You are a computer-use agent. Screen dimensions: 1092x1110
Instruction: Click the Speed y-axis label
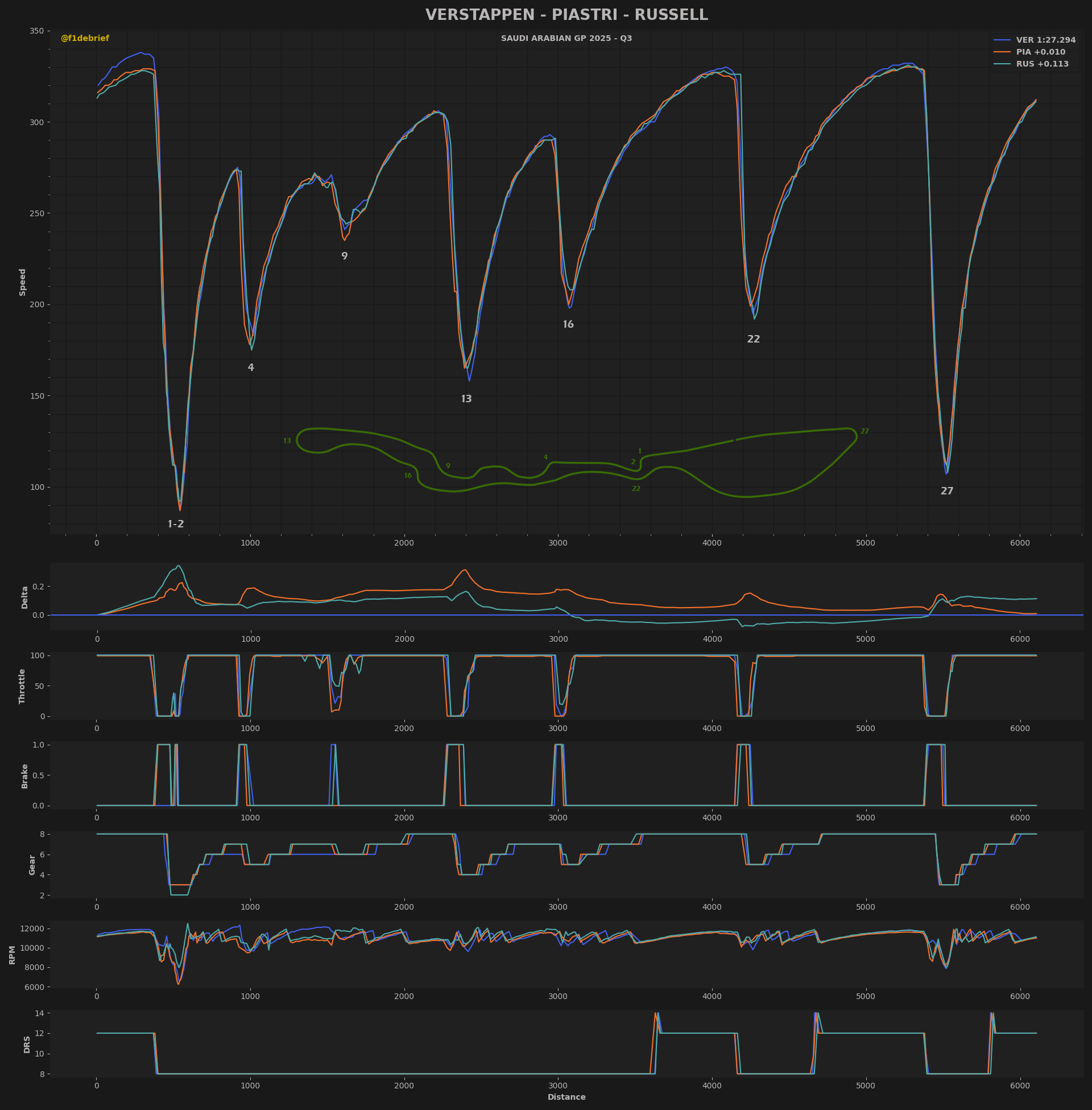click(x=23, y=282)
